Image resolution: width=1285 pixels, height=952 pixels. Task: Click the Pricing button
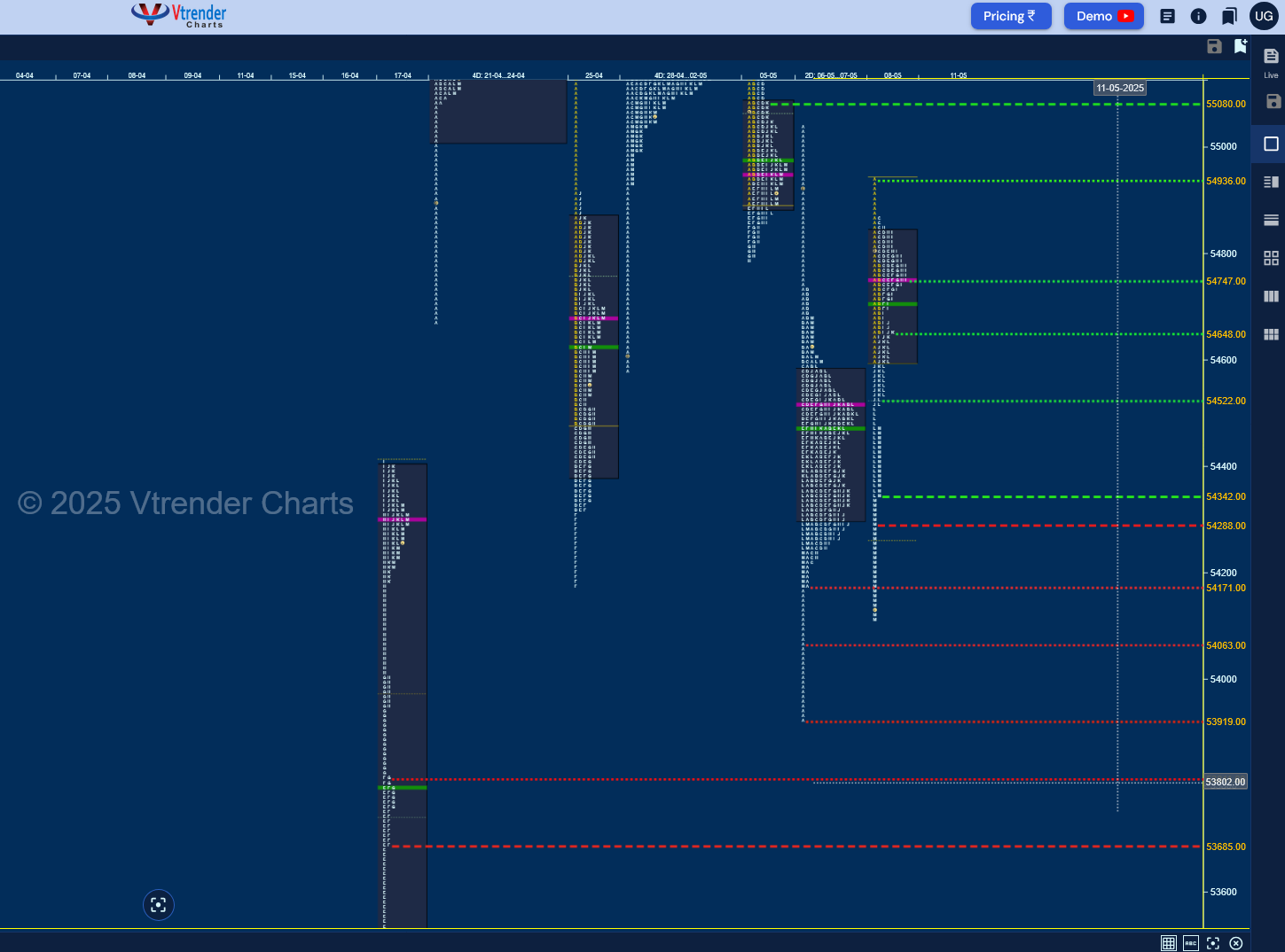[1011, 16]
